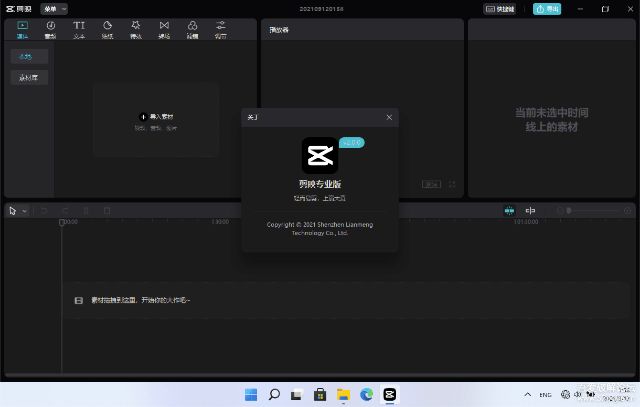Click the split clip tool in timeline toolbar
Screen dimensions: 640x407
click(86, 211)
